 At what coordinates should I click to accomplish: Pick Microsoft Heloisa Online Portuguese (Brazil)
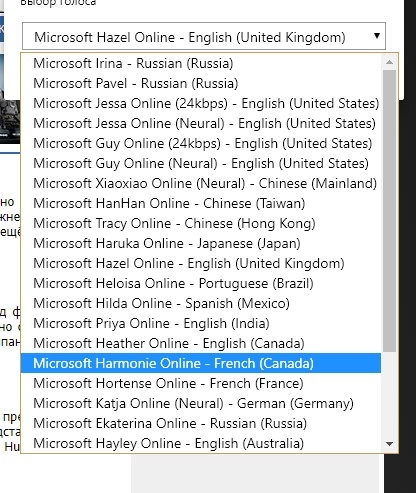point(201,283)
